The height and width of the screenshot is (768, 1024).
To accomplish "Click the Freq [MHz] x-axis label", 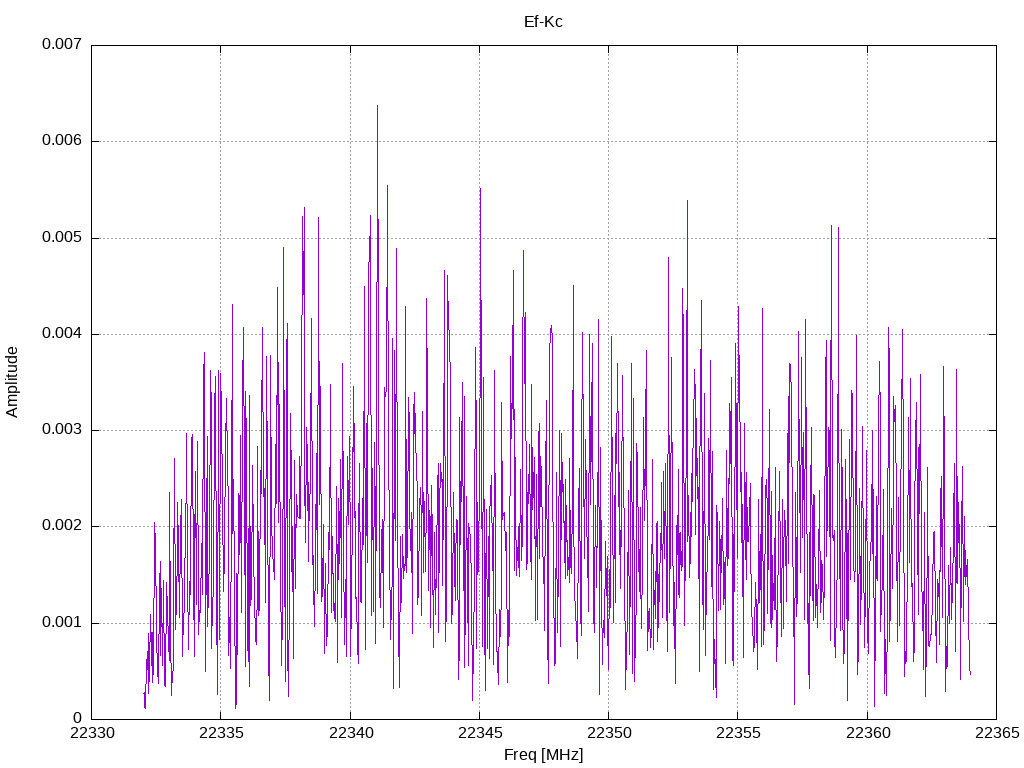I will point(543,755).
